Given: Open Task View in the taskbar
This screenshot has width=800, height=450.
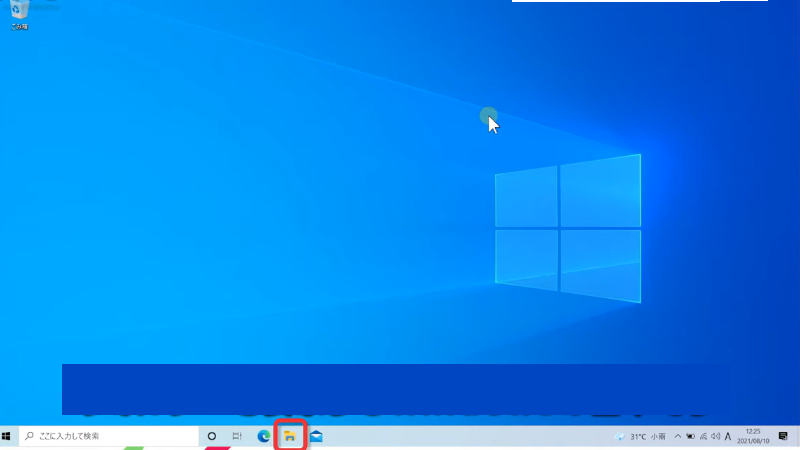Looking at the screenshot, I should pyautogui.click(x=237, y=436).
